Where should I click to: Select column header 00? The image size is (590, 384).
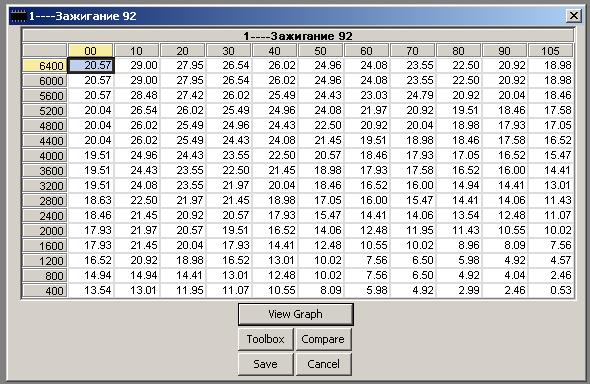90,50
